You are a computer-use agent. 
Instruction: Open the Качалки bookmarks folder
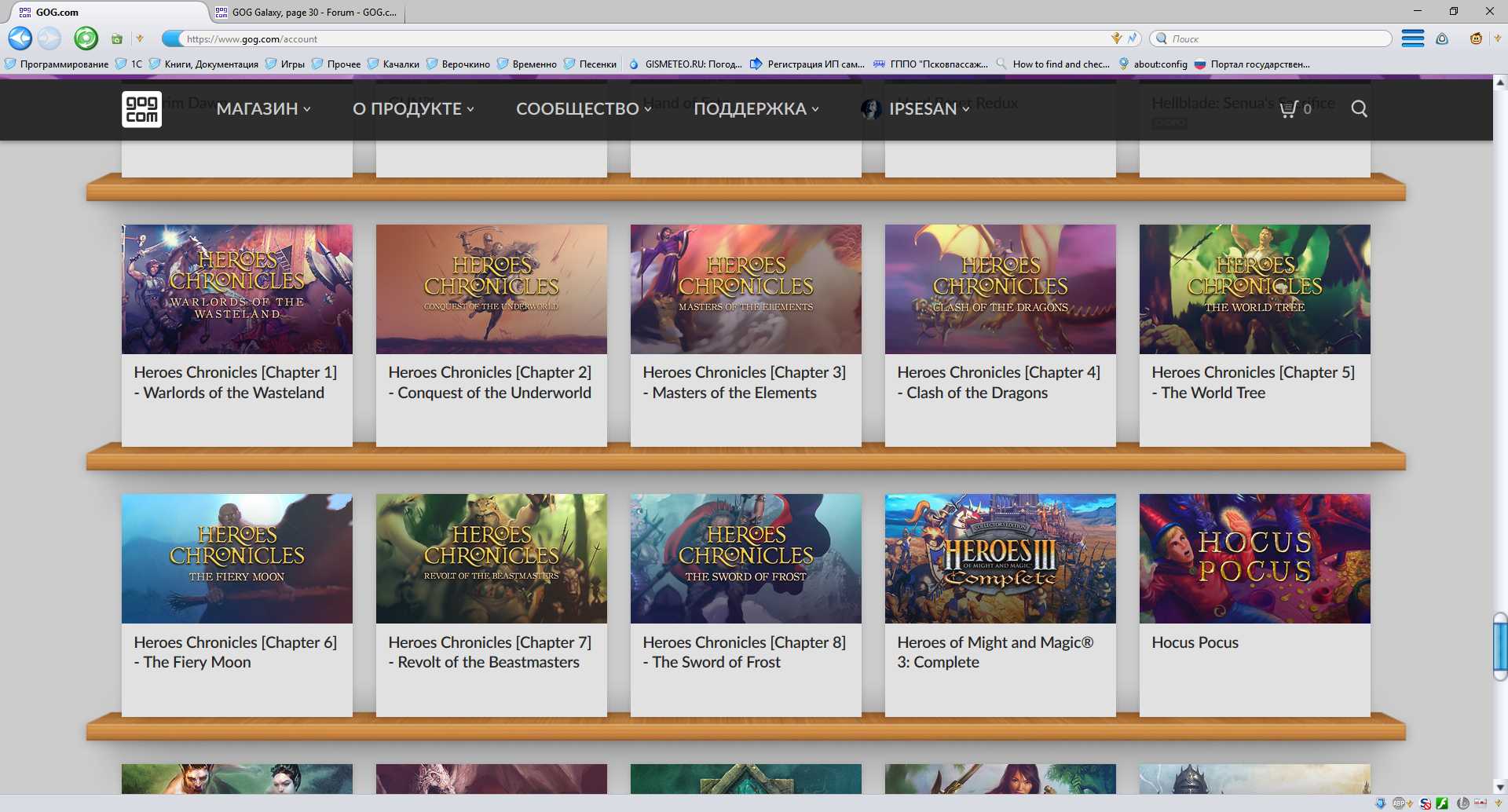[393, 64]
